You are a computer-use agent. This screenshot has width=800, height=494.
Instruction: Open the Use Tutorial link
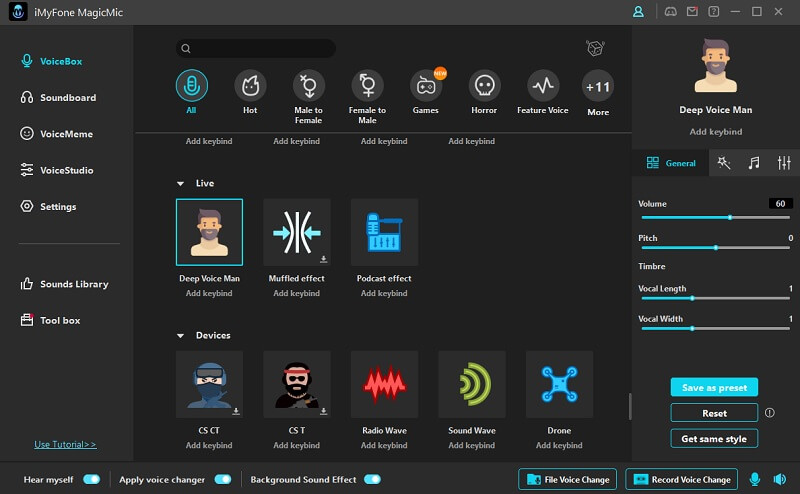coord(65,444)
